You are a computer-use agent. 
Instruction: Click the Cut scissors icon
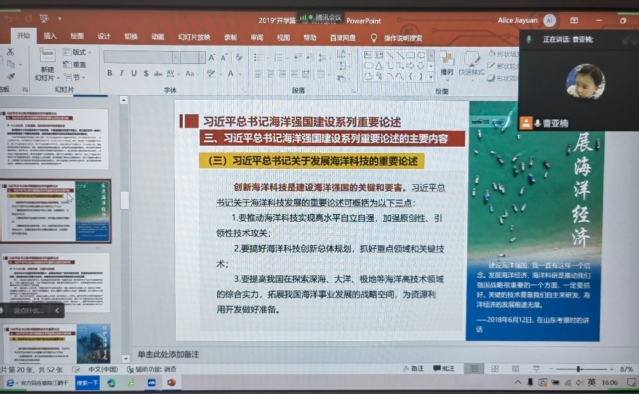(x=10, y=52)
